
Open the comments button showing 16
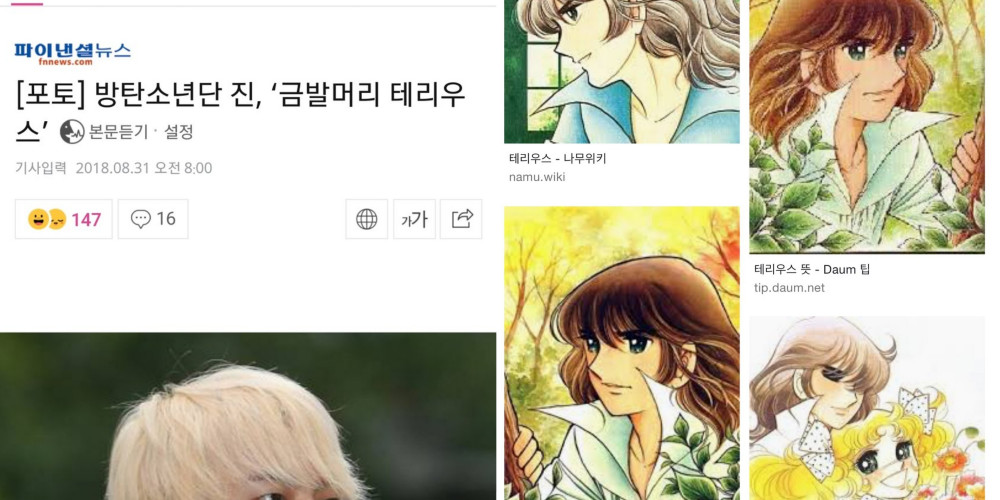tap(153, 219)
